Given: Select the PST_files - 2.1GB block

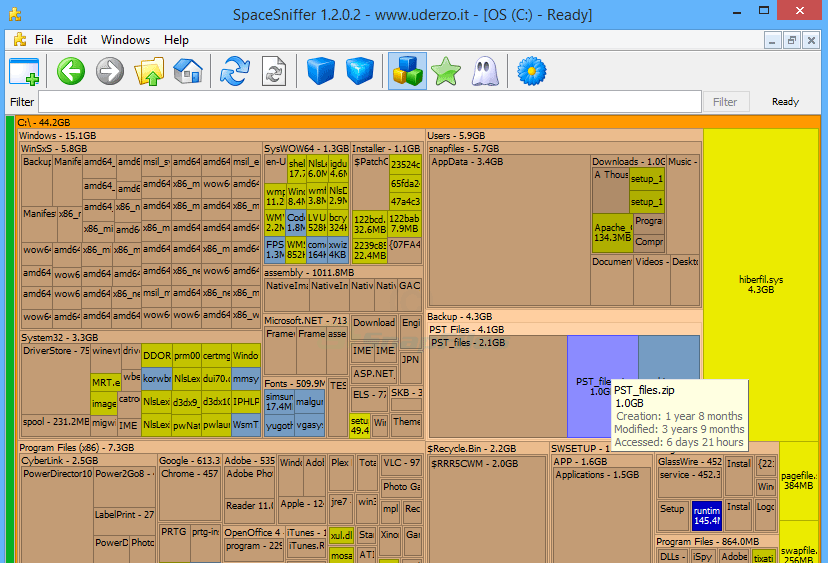Looking at the screenshot, I should 498,386.
